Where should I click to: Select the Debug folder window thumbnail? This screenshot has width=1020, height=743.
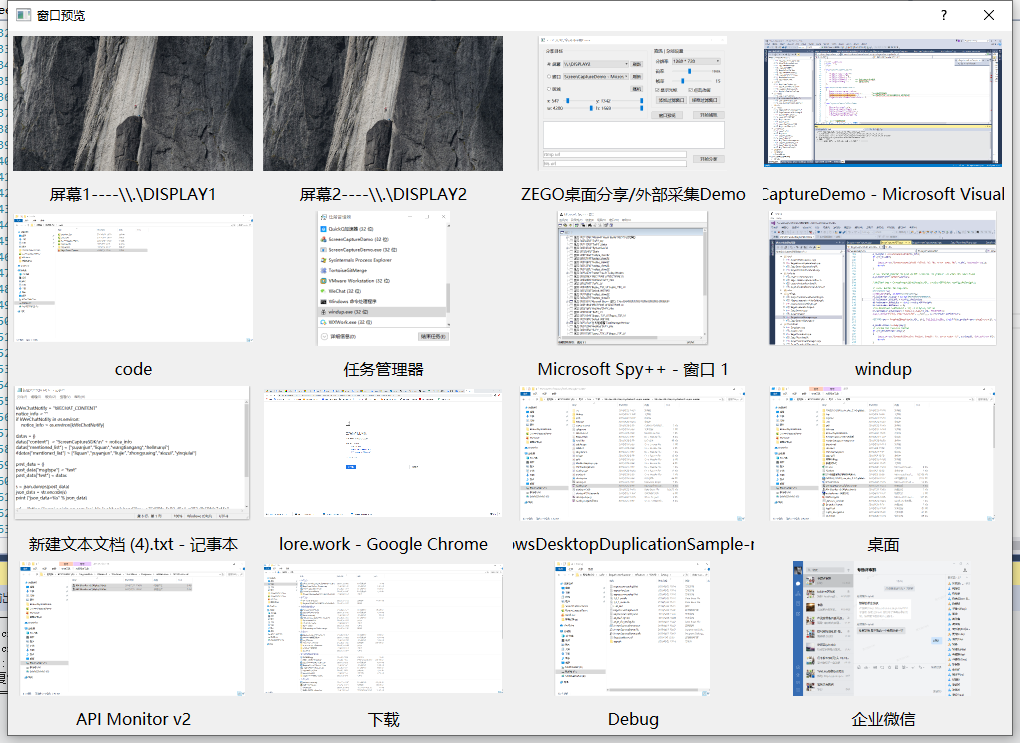click(633, 628)
